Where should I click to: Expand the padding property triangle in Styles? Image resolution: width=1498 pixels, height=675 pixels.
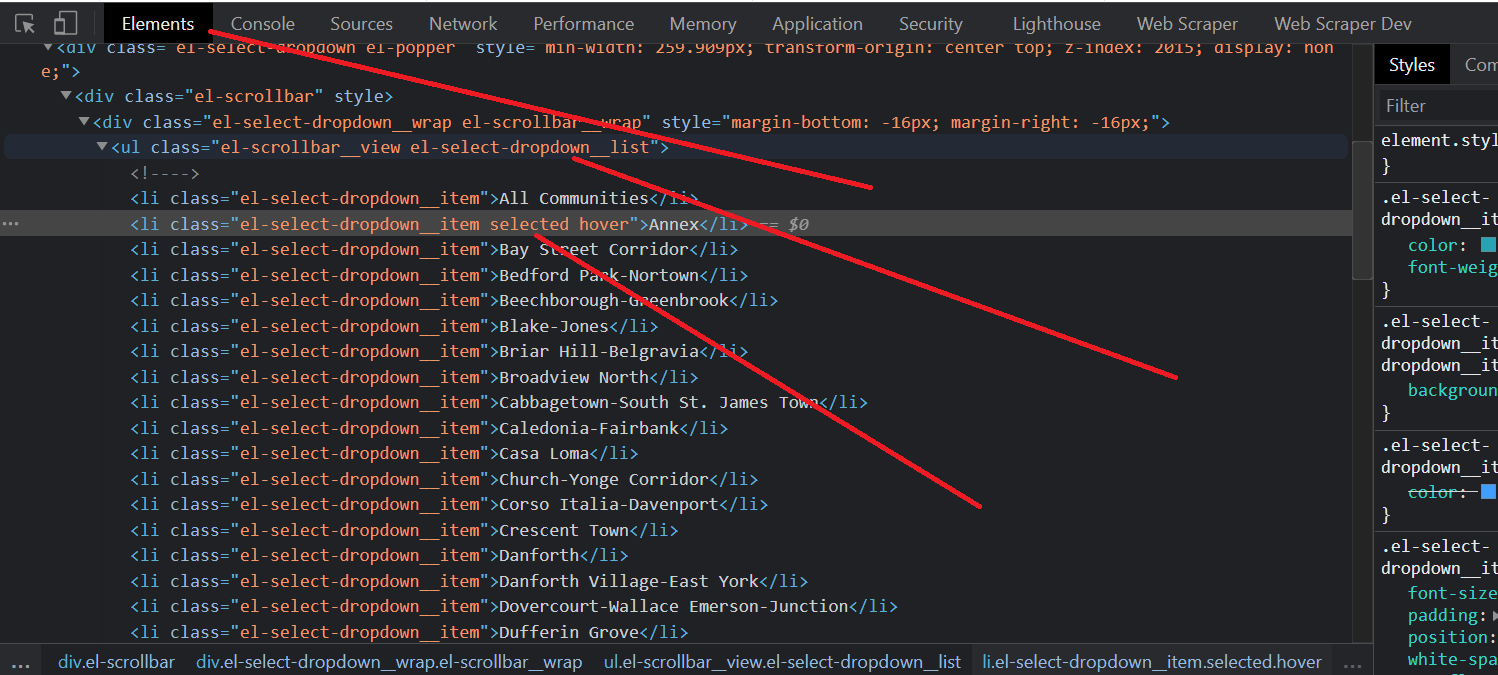(x=1494, y=616)
